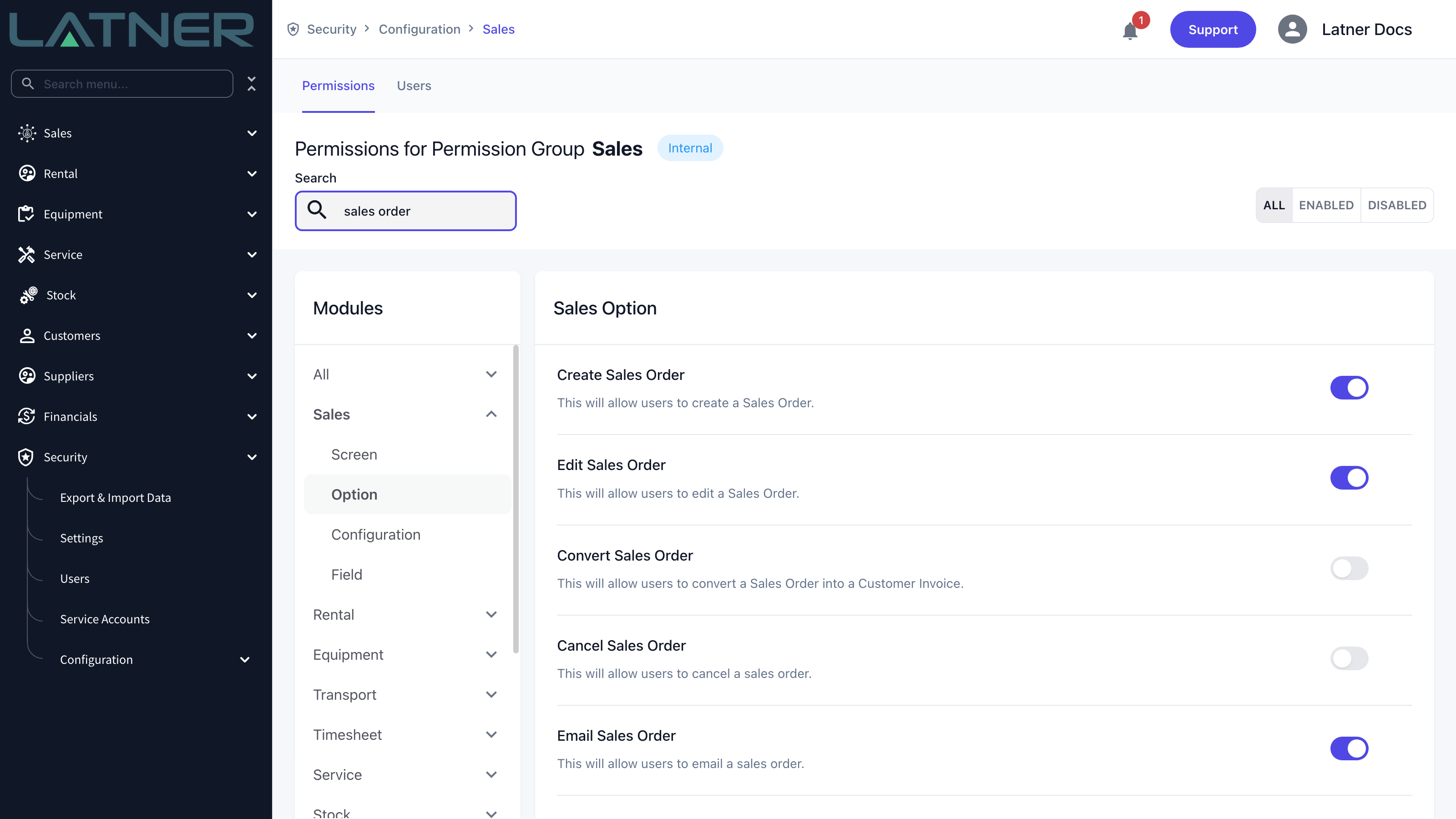The width and height of the screenshot is (1456, 819).
Task: Click the Internal badge
Action: click(x=690, y=148)
